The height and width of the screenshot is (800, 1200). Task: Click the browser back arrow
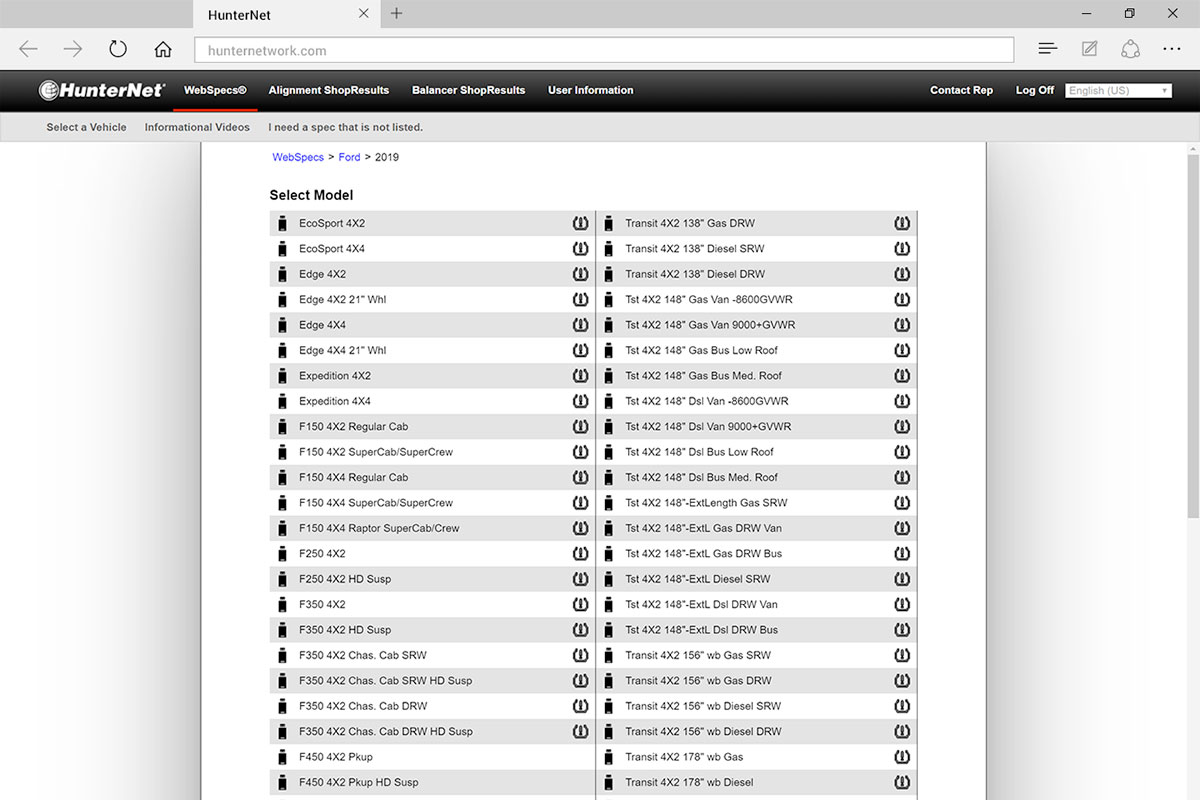(x=28, y=49)
